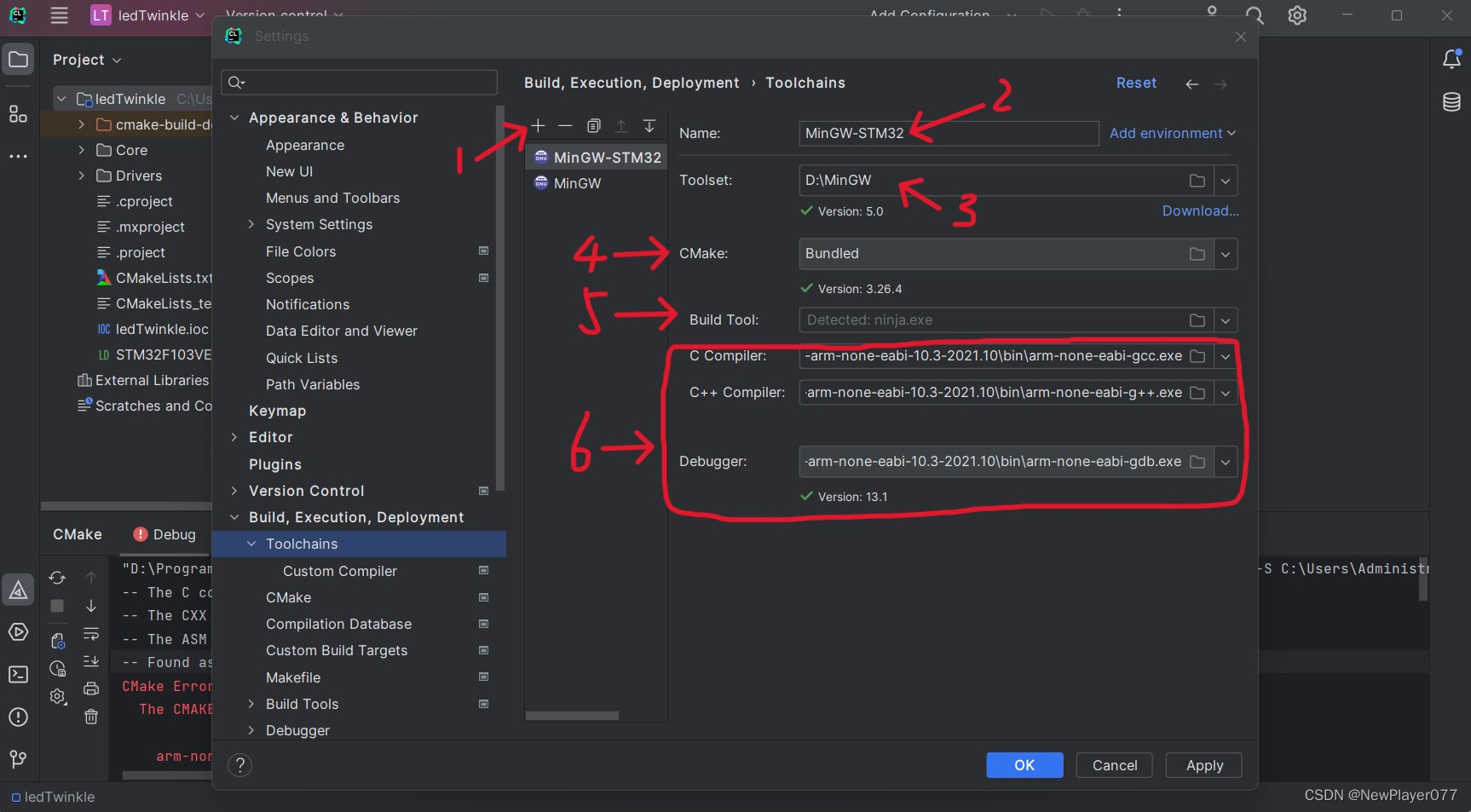The image size is (1471, 812).
Task: Expand Editor settings section
Action: [234, 437]
